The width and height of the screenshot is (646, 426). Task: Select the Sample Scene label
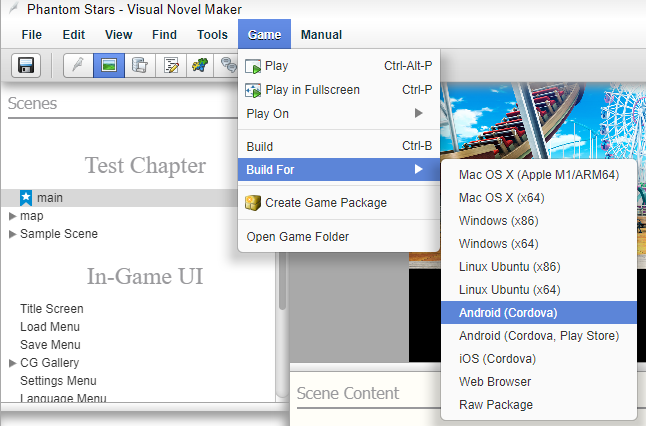59,234
